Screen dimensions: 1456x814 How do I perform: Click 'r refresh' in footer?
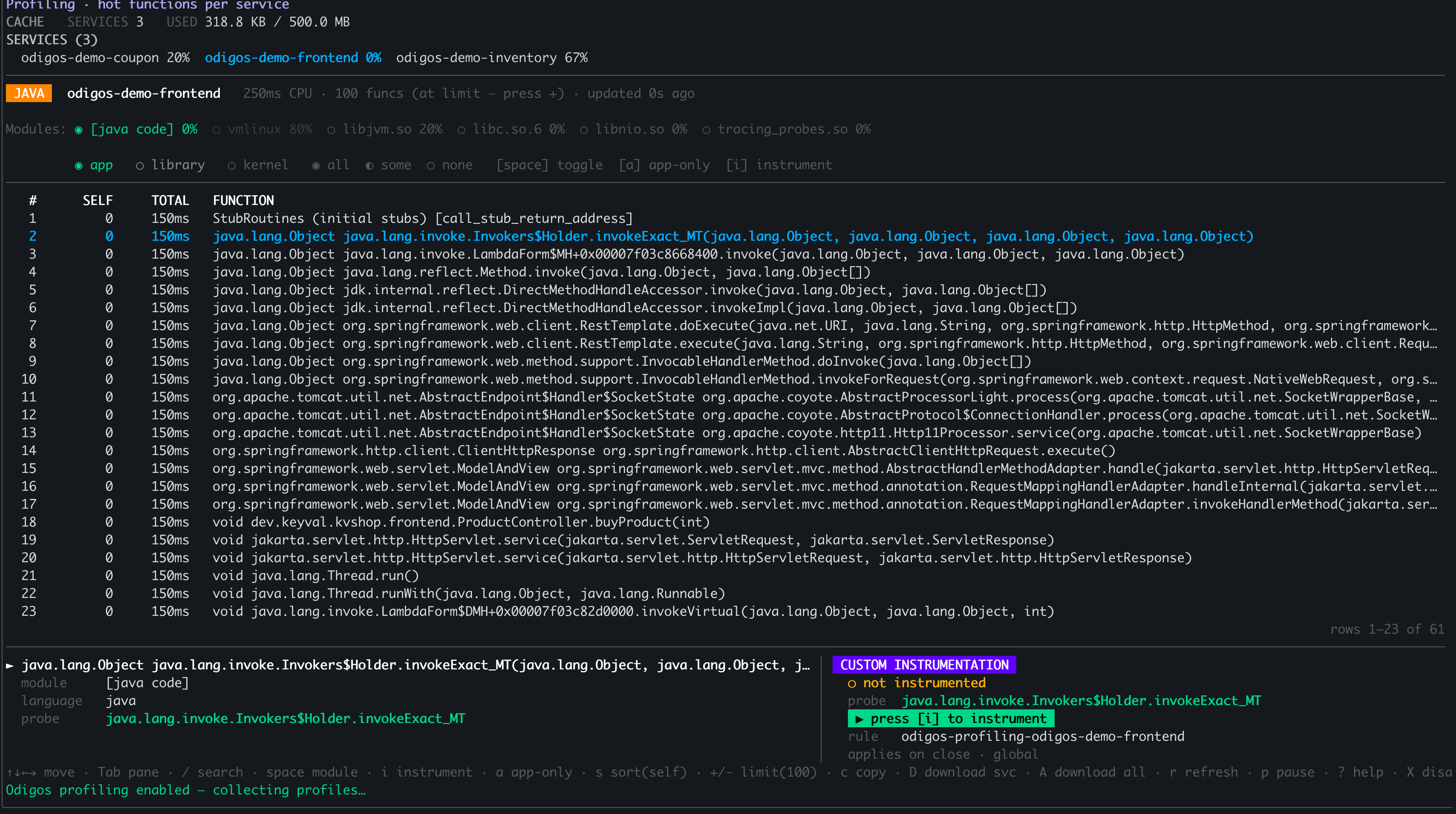tap(1204, 773)
